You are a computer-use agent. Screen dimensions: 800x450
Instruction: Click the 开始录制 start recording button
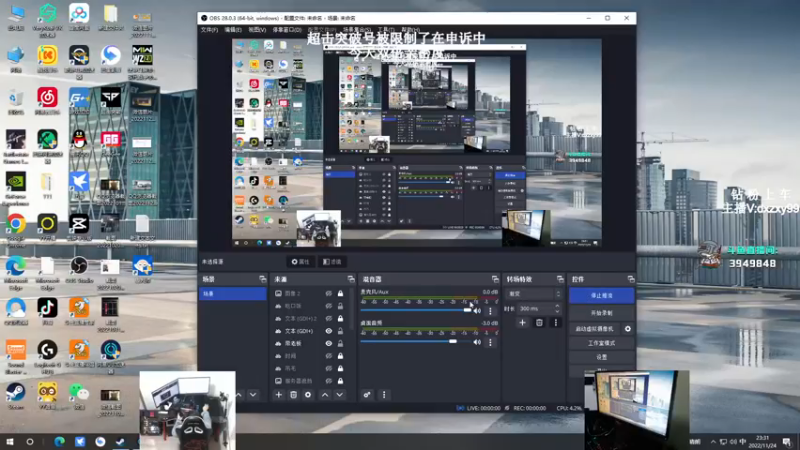(601, 312)
